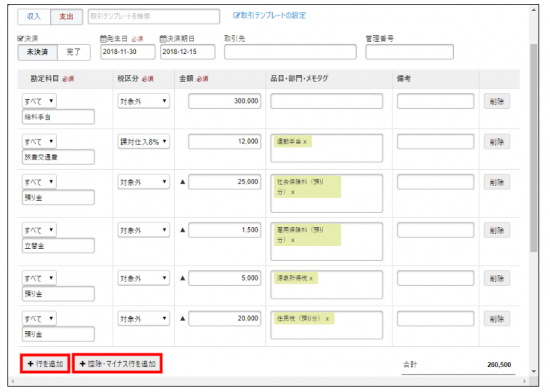Open 対象外 tax dropdown in 給料手当 row

coord(143,101)
